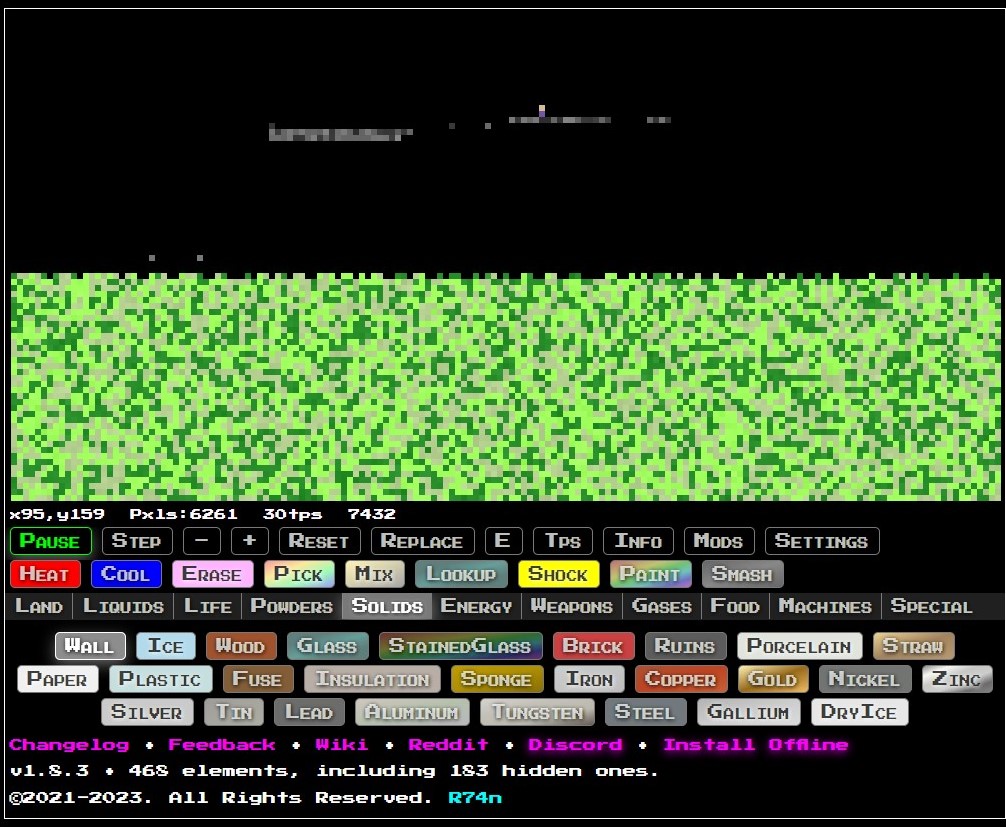Open the Settings menu

pyautogui.click(x=822, y=541)
